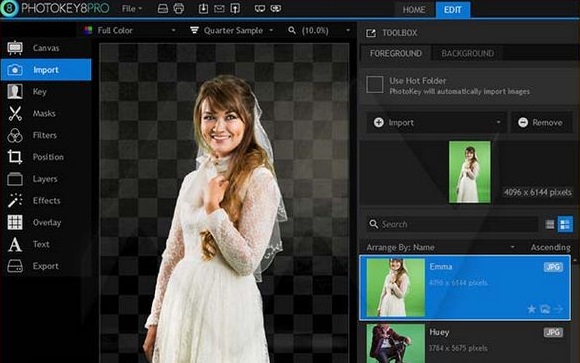This screenshot has height=363, width=580.
Task: Open the Canvas section in sidebar
Action: tap(46, 48)
